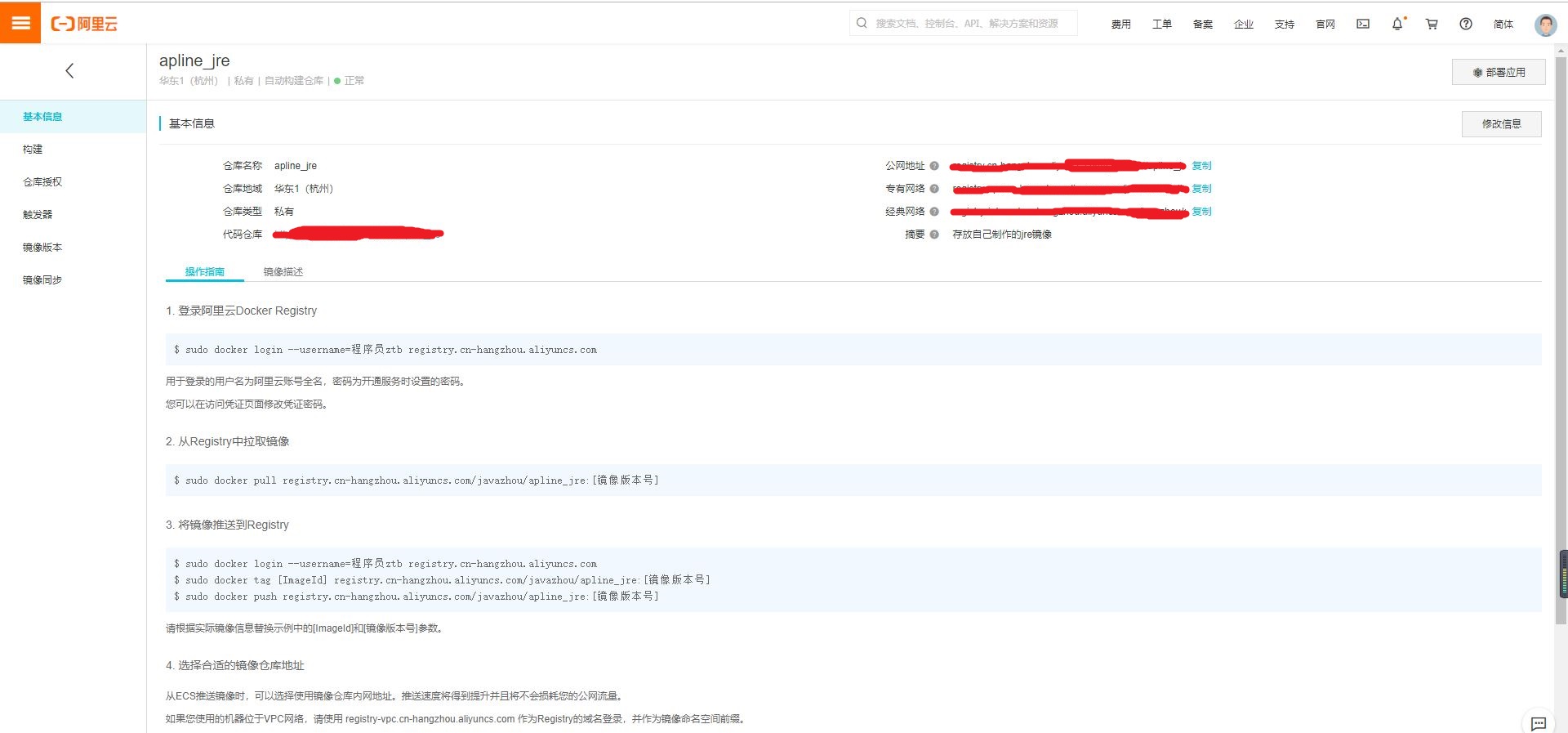Go back using the left arrow
Image resolution: width=1568 pixels, height=733 pixels.
pos(69,71)
